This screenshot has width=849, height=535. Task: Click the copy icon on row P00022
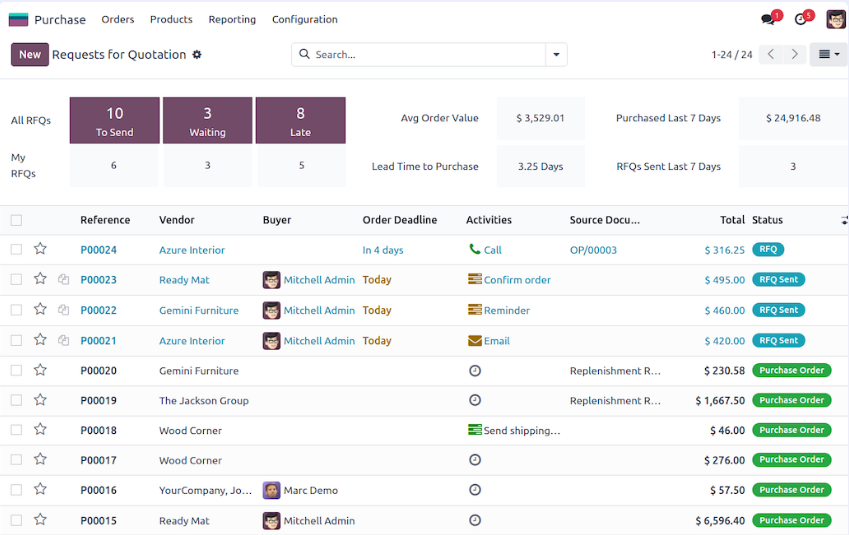(63, 310)
